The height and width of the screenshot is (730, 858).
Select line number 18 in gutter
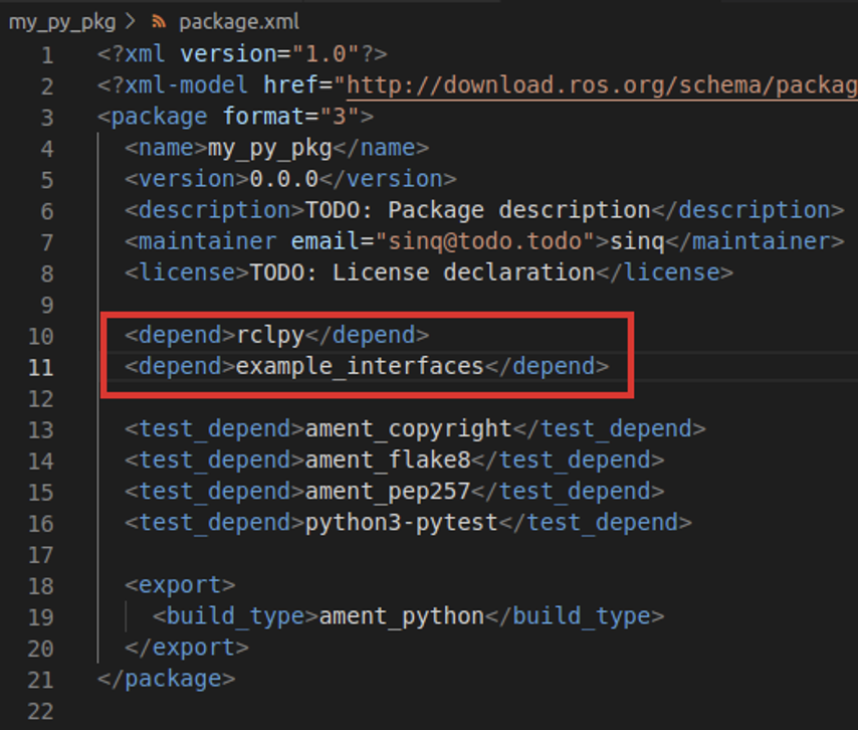click(40, 586)
